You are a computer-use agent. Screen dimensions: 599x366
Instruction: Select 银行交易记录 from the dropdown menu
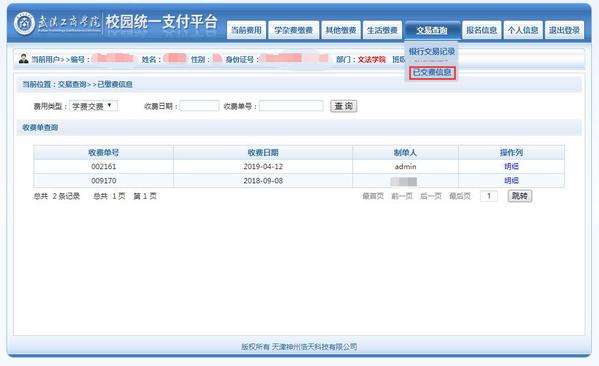(432, 52)
